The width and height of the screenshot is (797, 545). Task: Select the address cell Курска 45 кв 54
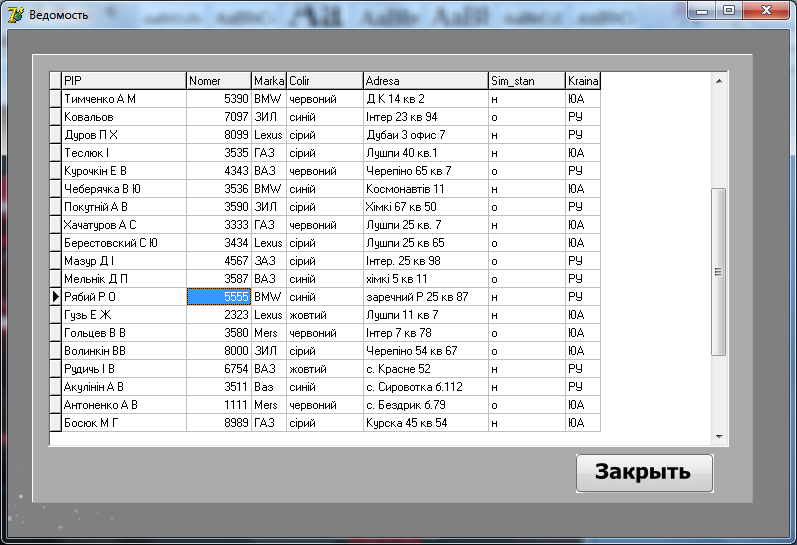click(x=425, y=423)
